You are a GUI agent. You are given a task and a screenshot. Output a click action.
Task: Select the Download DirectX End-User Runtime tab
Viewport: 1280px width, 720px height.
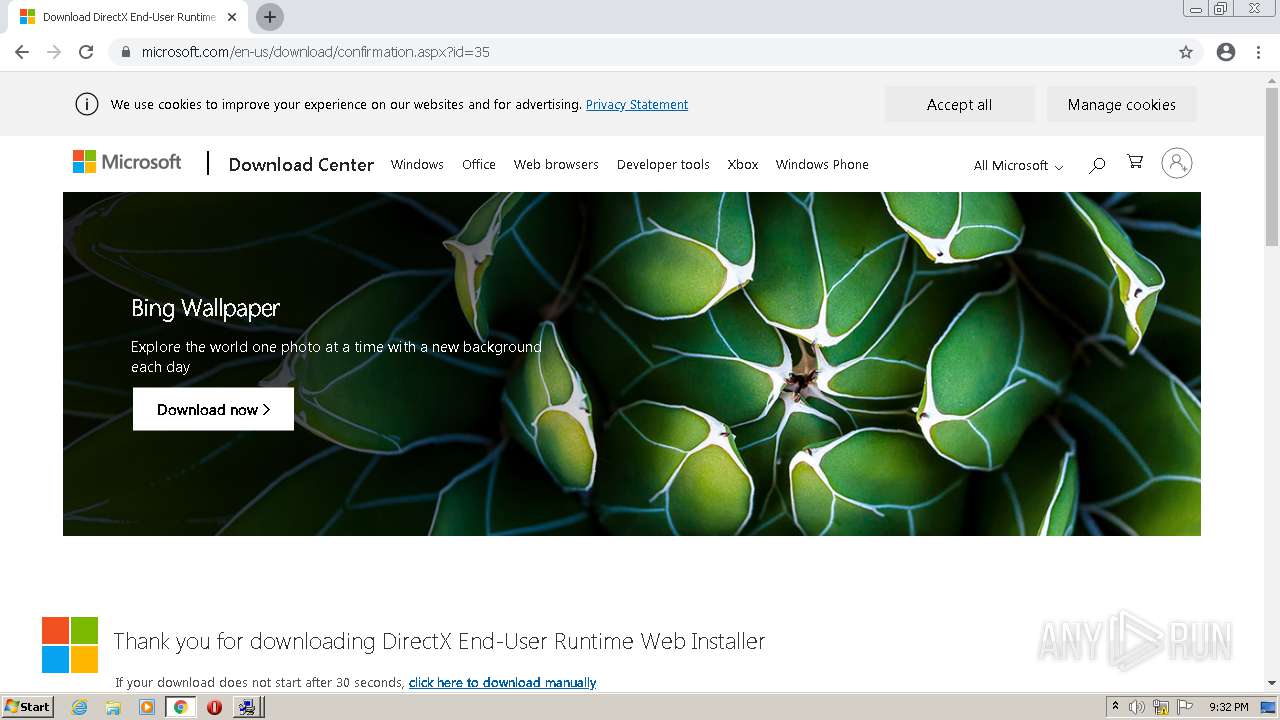coord(128,17)
